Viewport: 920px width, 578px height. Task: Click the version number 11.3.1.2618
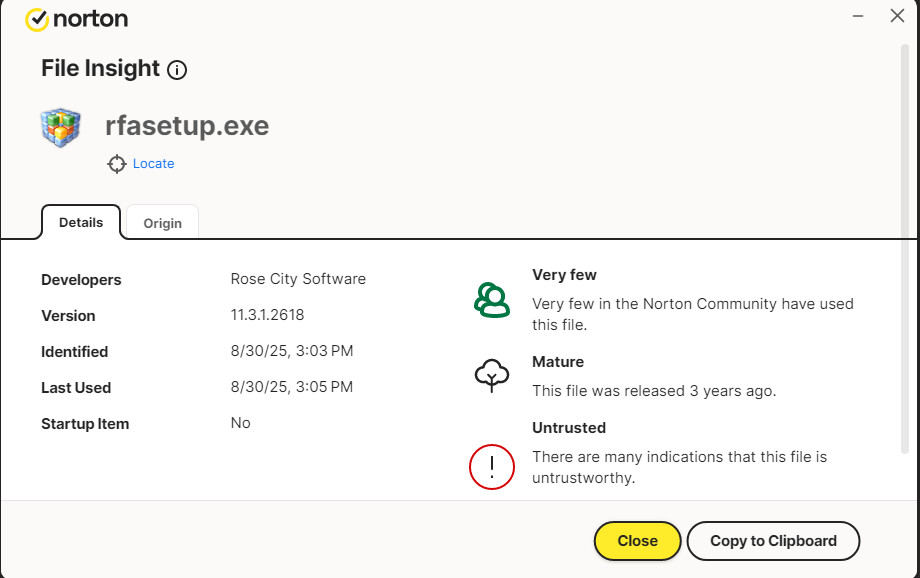point(267,315)
